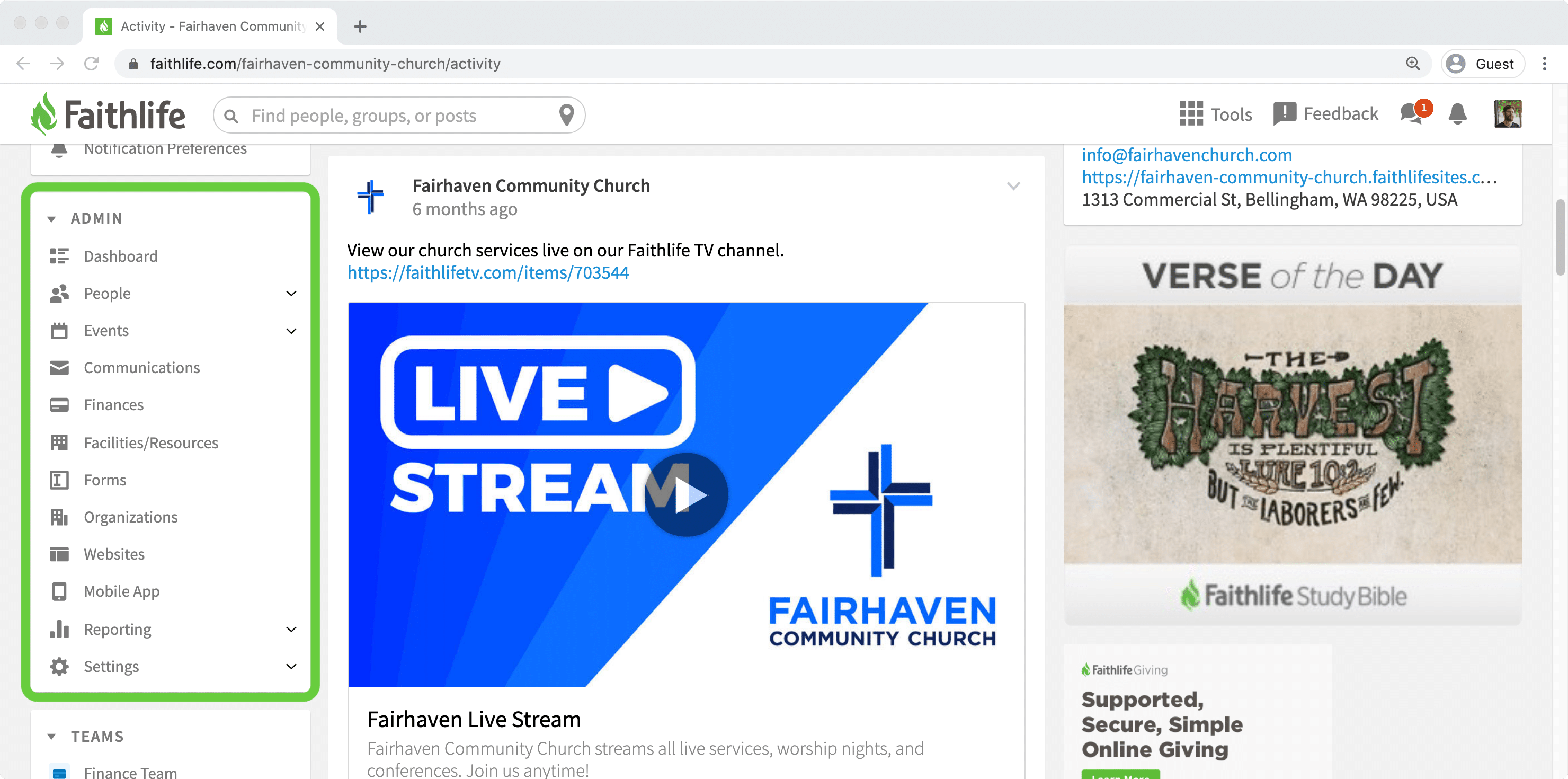Viewport: 1568px width, 779px height.
Task: Click the Fairhaven Community Church post avatar
Action: pos(370,196)
